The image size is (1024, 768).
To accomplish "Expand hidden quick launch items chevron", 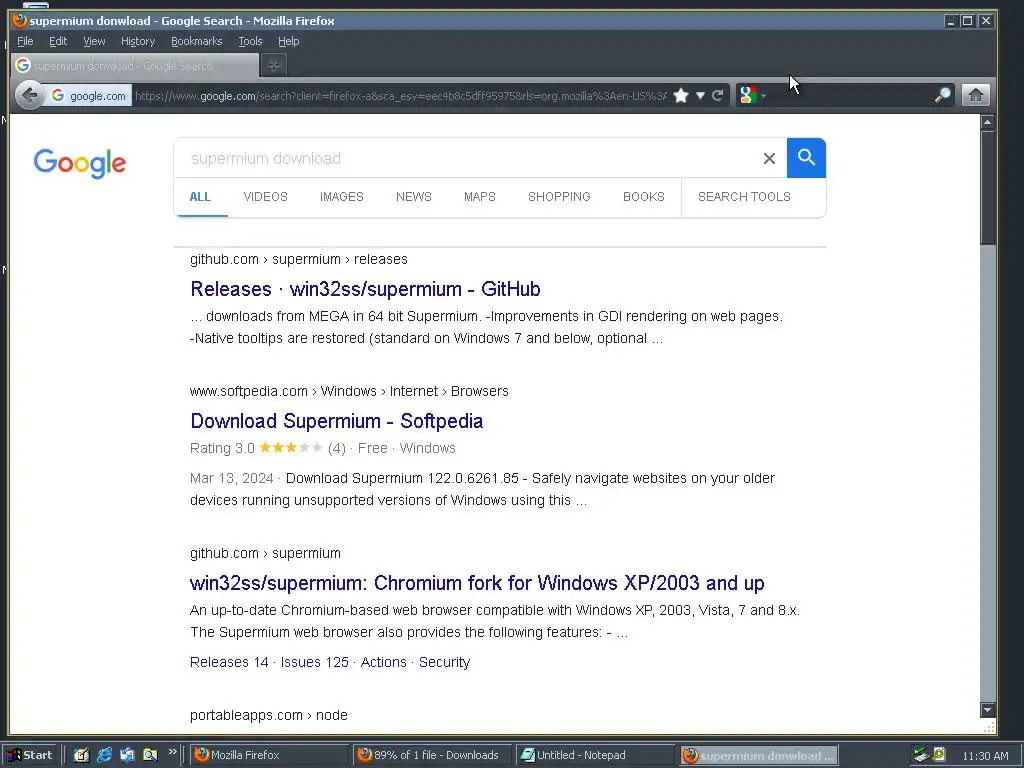I will pyautogui.click(x=172, y=752).
